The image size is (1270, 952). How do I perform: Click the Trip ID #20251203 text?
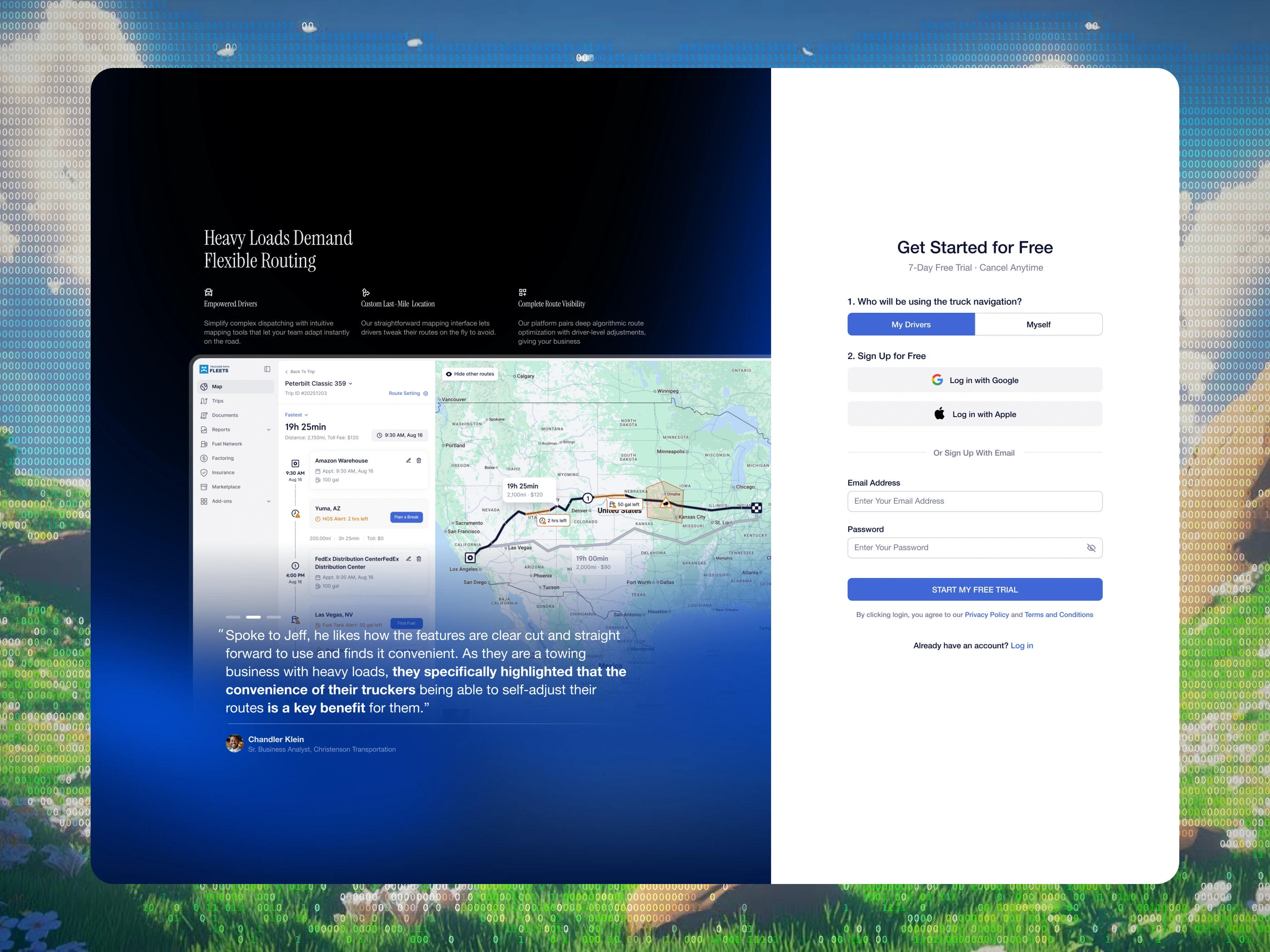306,393
